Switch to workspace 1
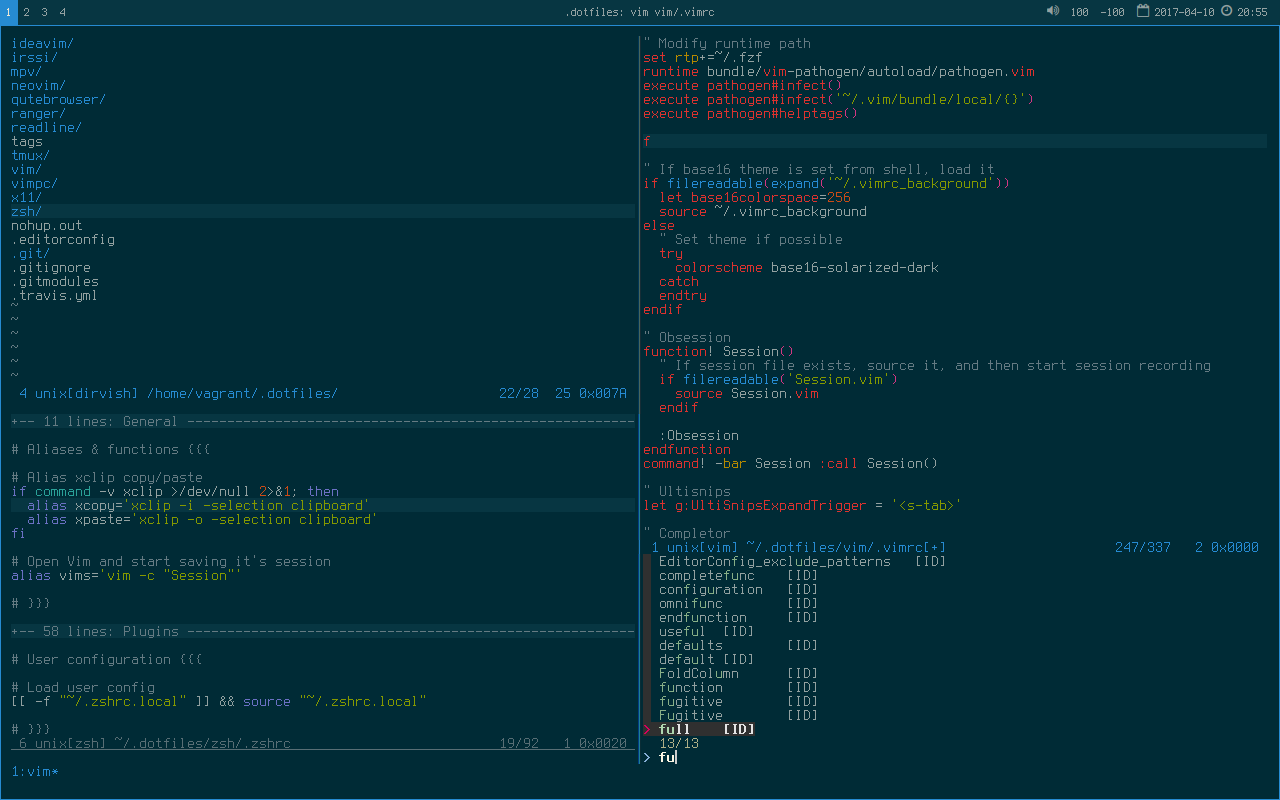This screenshot has height=800, width=1280. click(x=9, y=12)
